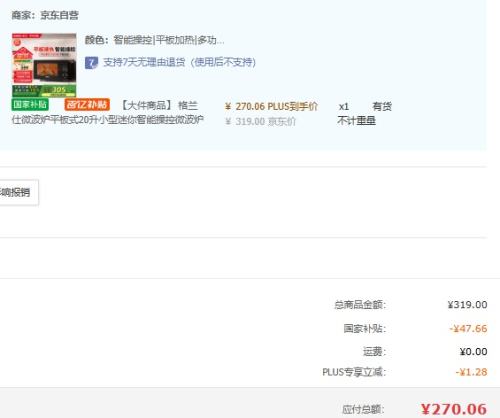Open 支持7天无理由退货 return policy link

tap(179, 62)
